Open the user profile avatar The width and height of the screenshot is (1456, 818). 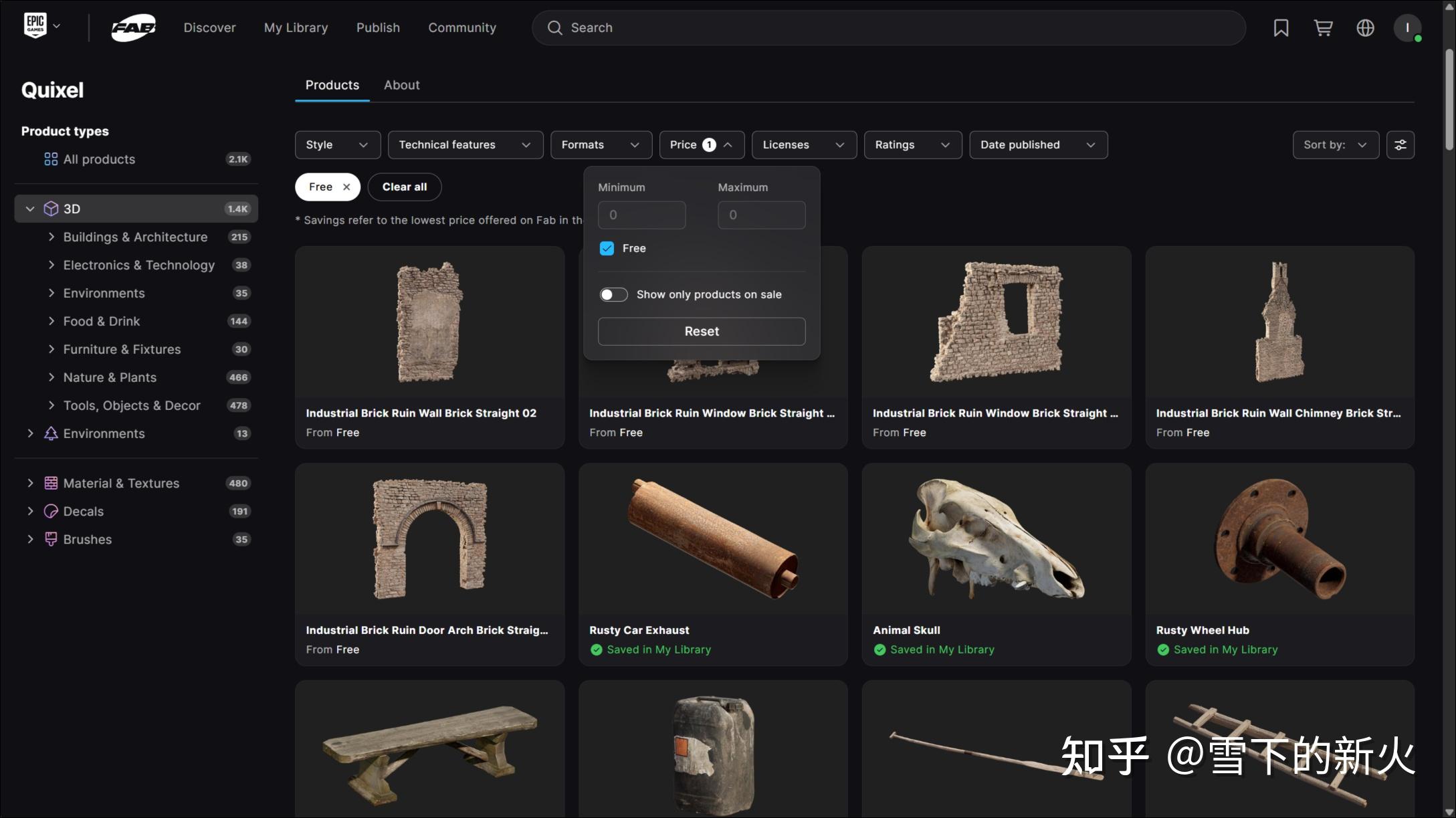coord(1407,28)
